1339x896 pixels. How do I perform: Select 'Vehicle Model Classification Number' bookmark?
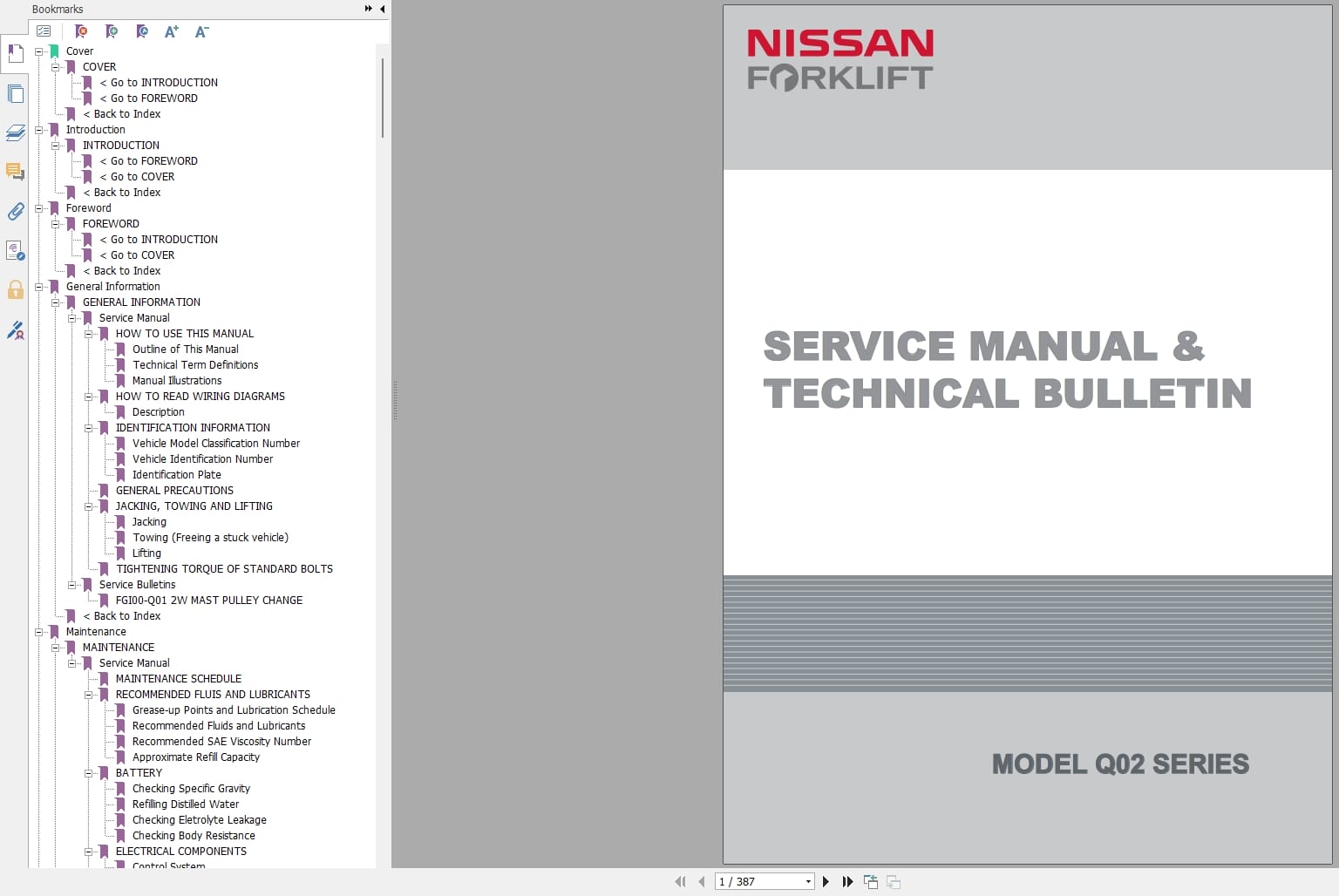tap(216, 444)
